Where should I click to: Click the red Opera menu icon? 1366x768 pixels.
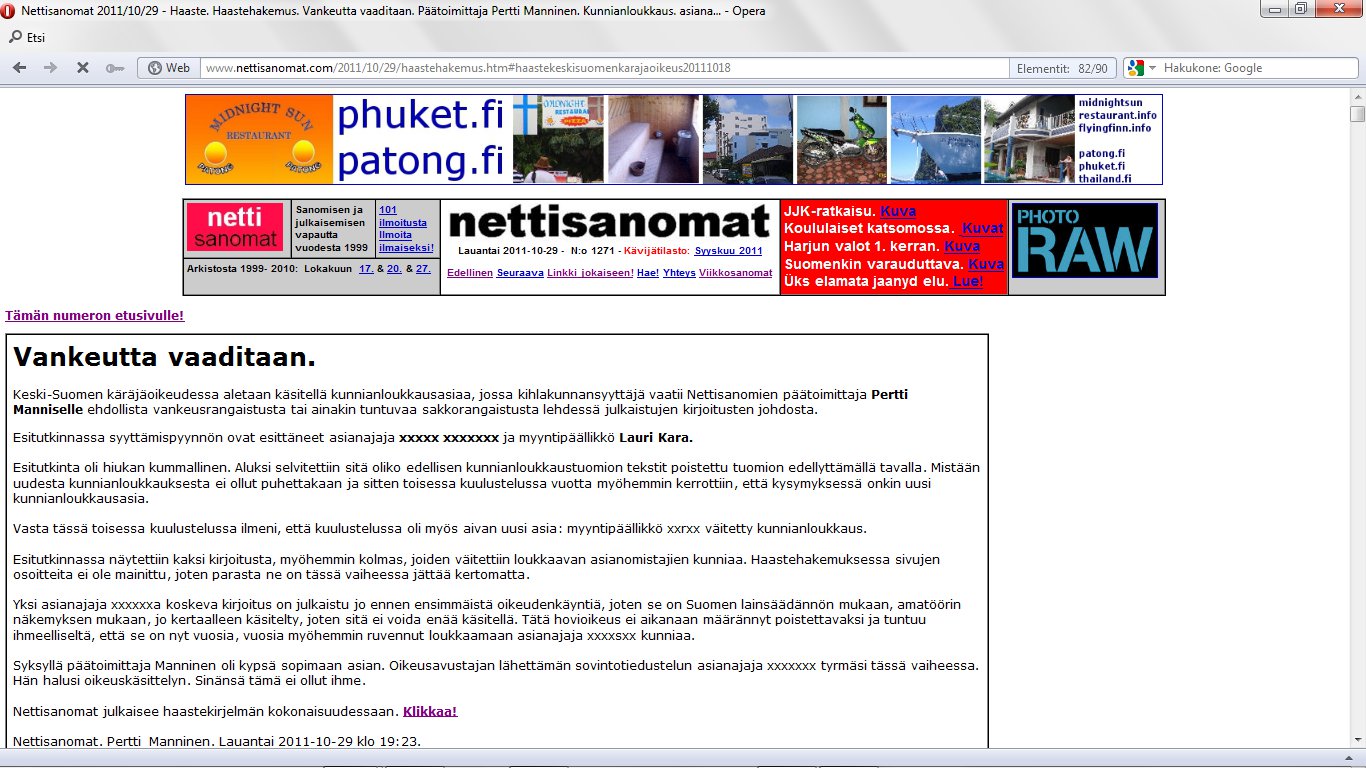[x=10, y=9]
